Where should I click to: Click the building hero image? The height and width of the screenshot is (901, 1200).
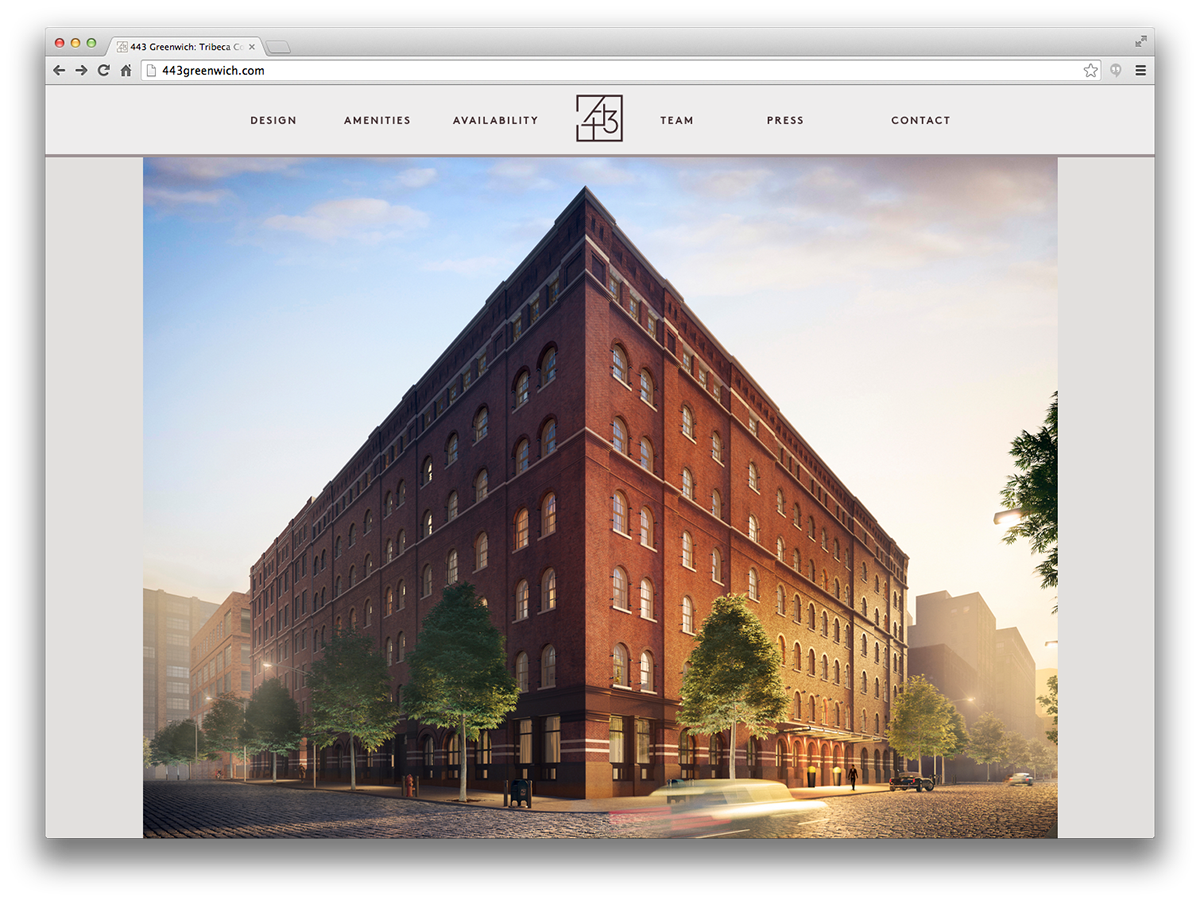coord(600,497)
